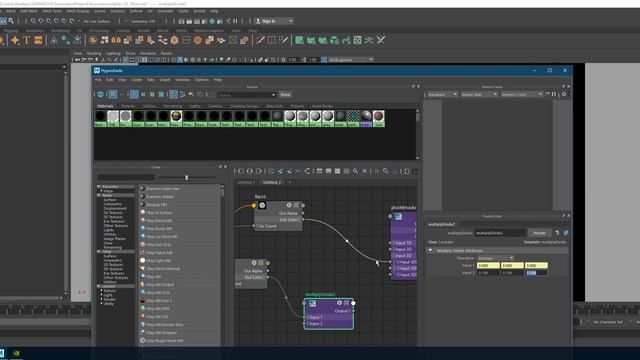
Task: Click the second Input 1 value field
Action: tap(512, 266)
